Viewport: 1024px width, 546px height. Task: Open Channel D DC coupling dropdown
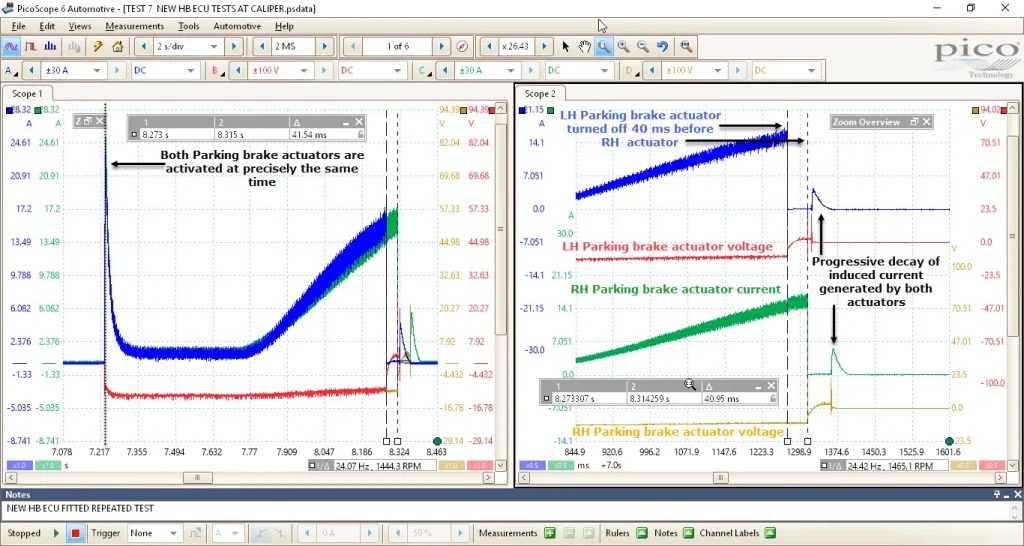(x=811, y=70)
